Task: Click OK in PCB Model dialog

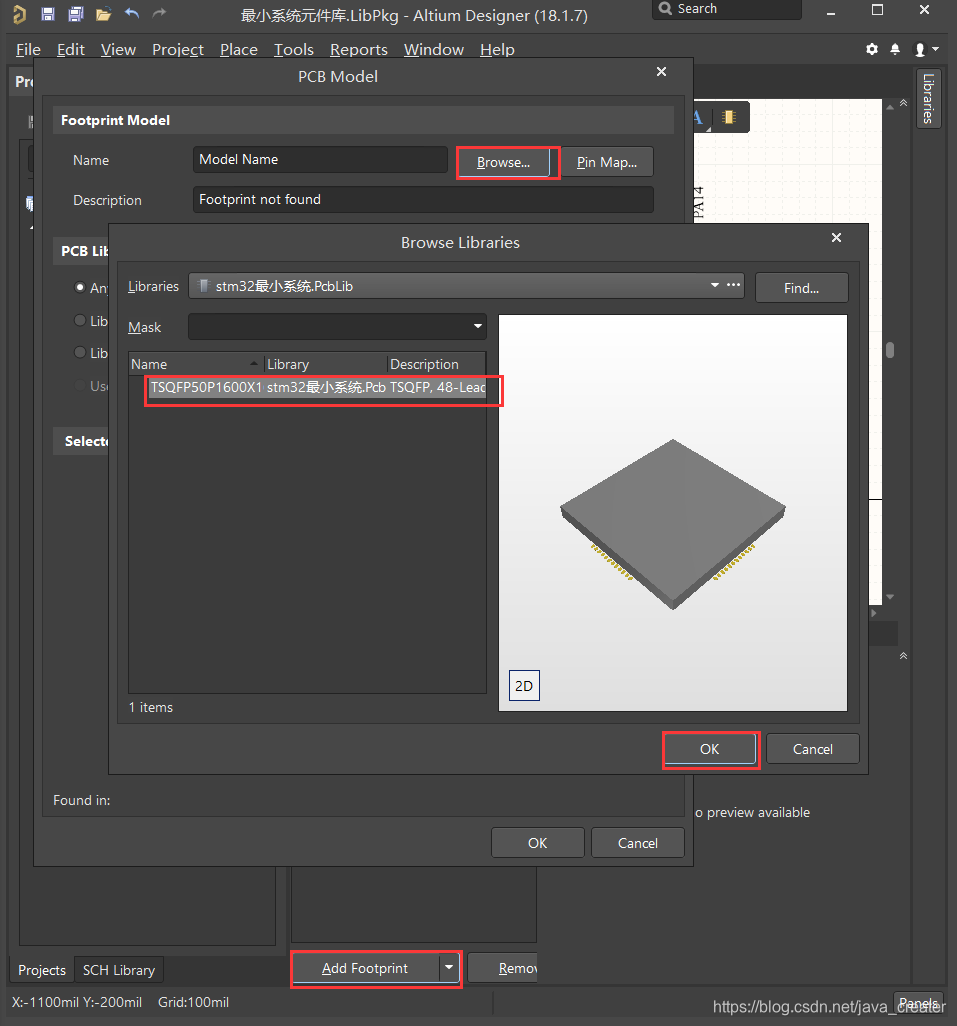Action: point(538,843)
